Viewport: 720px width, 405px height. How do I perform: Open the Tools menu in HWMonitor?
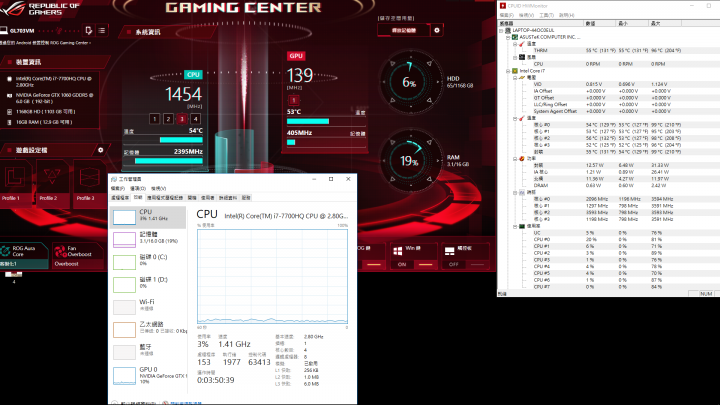click(x=546, y=15)
